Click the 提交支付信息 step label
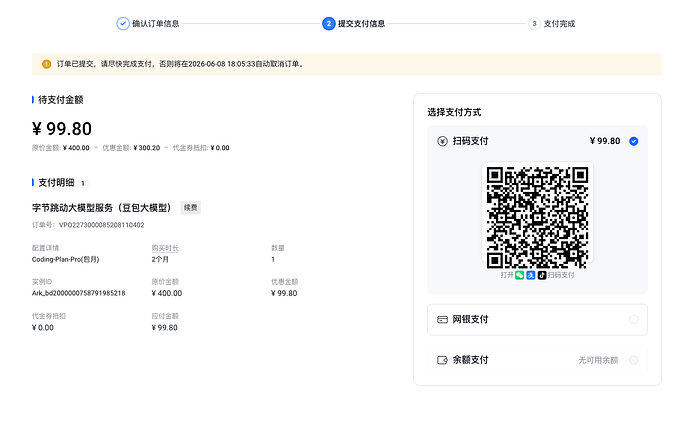This screenshot has width=690, height=421. pos(361,24)
